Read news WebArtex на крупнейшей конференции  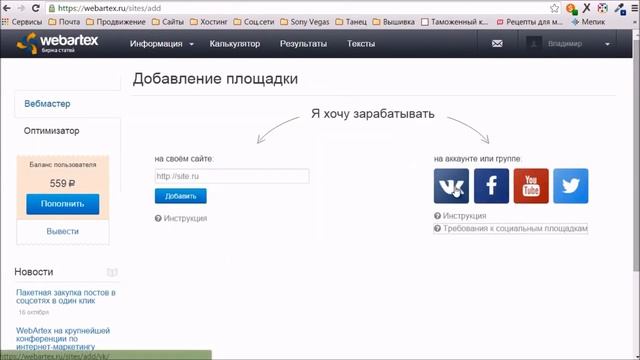tap(63, 339)
